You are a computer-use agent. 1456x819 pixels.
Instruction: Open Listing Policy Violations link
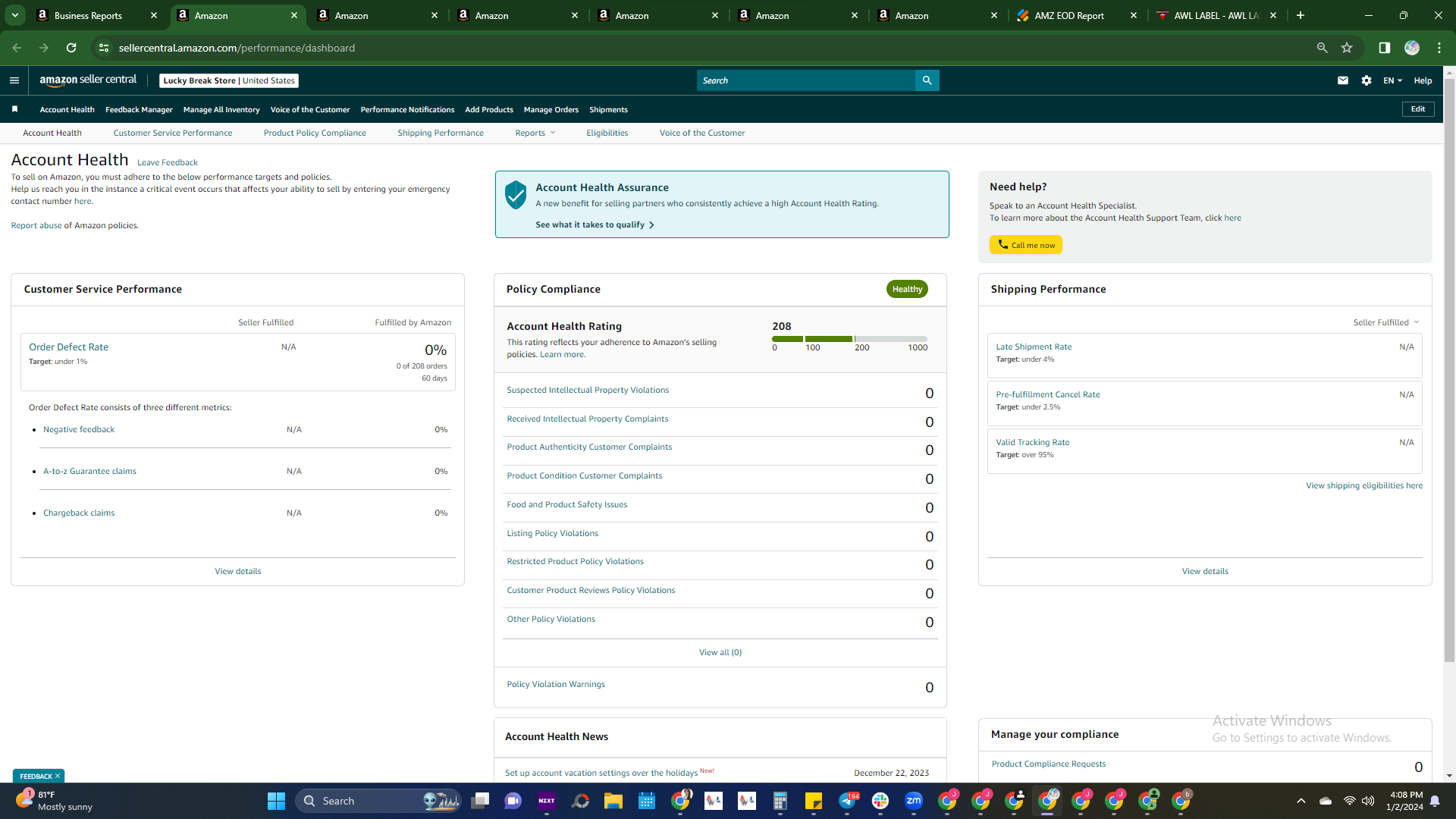coord(552,533)
